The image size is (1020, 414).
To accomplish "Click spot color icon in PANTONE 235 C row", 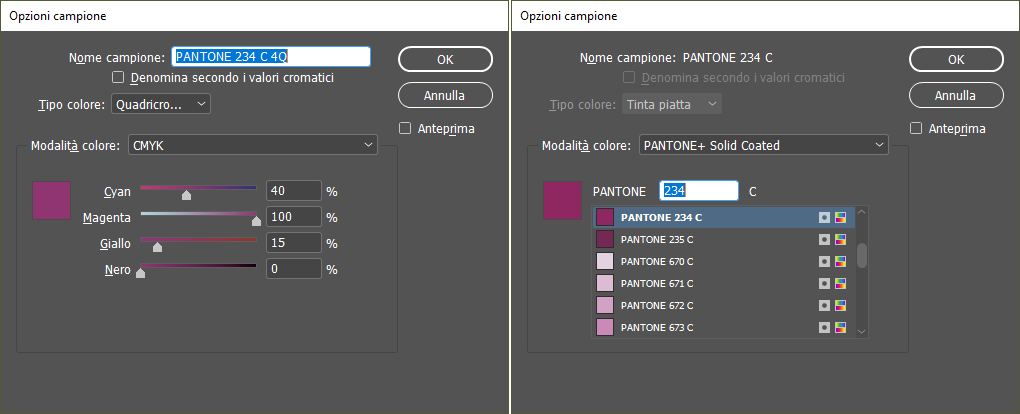I will [x=824, y=240].
